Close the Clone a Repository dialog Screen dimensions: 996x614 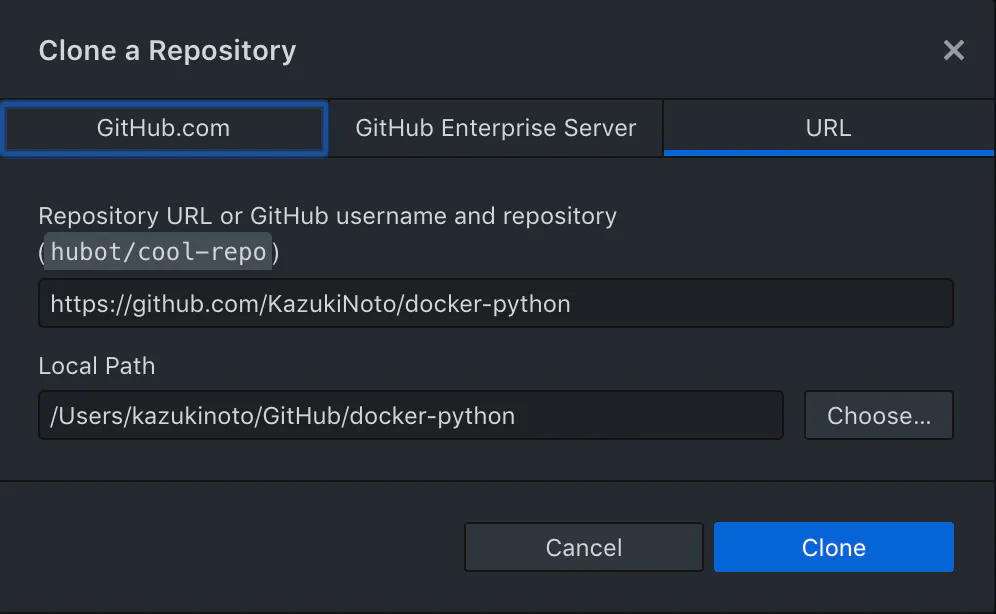pos(954,50)
